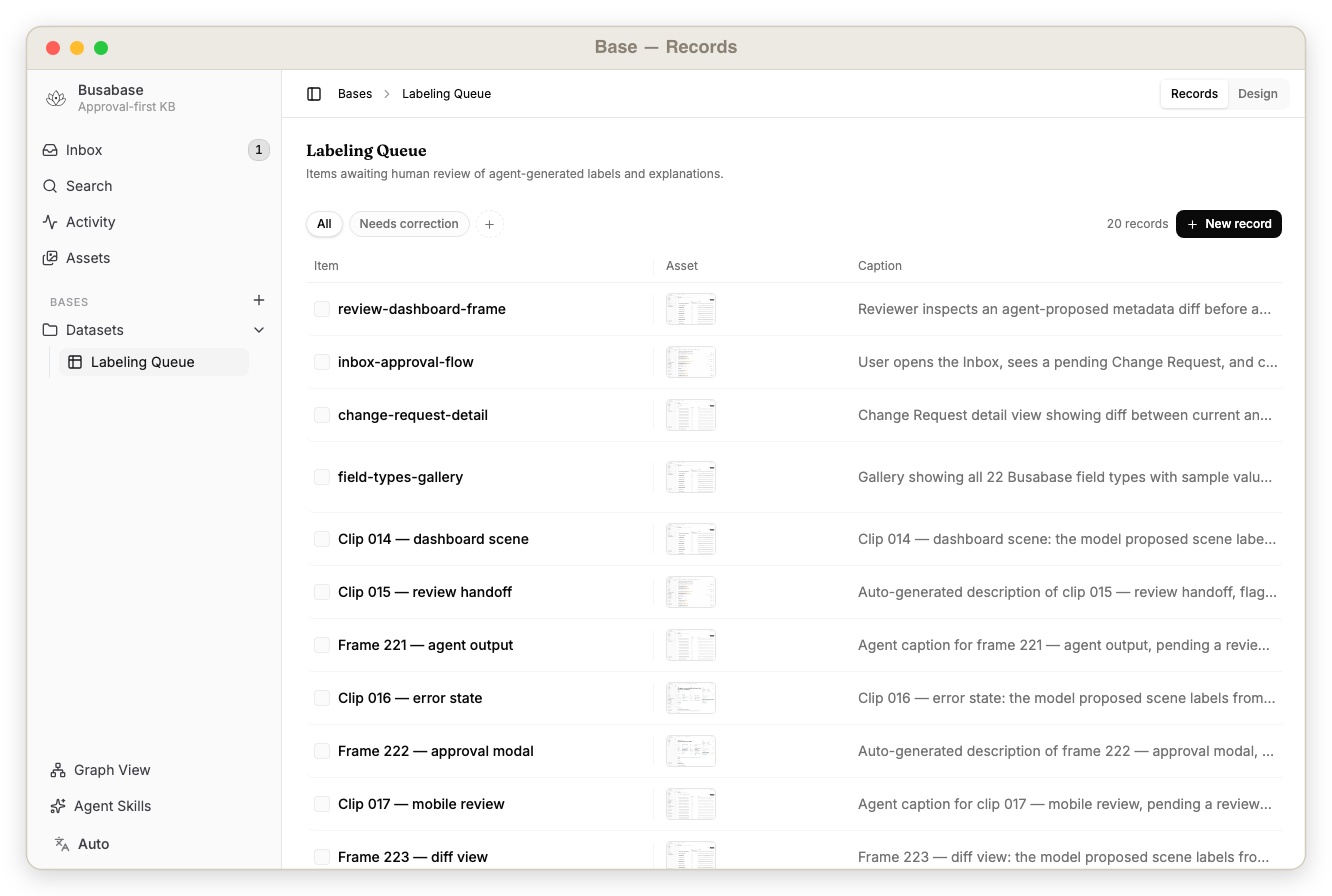Screen dimensions: 1332x896
Task: Open Assets in the sidebar
Action: point(155,258)
